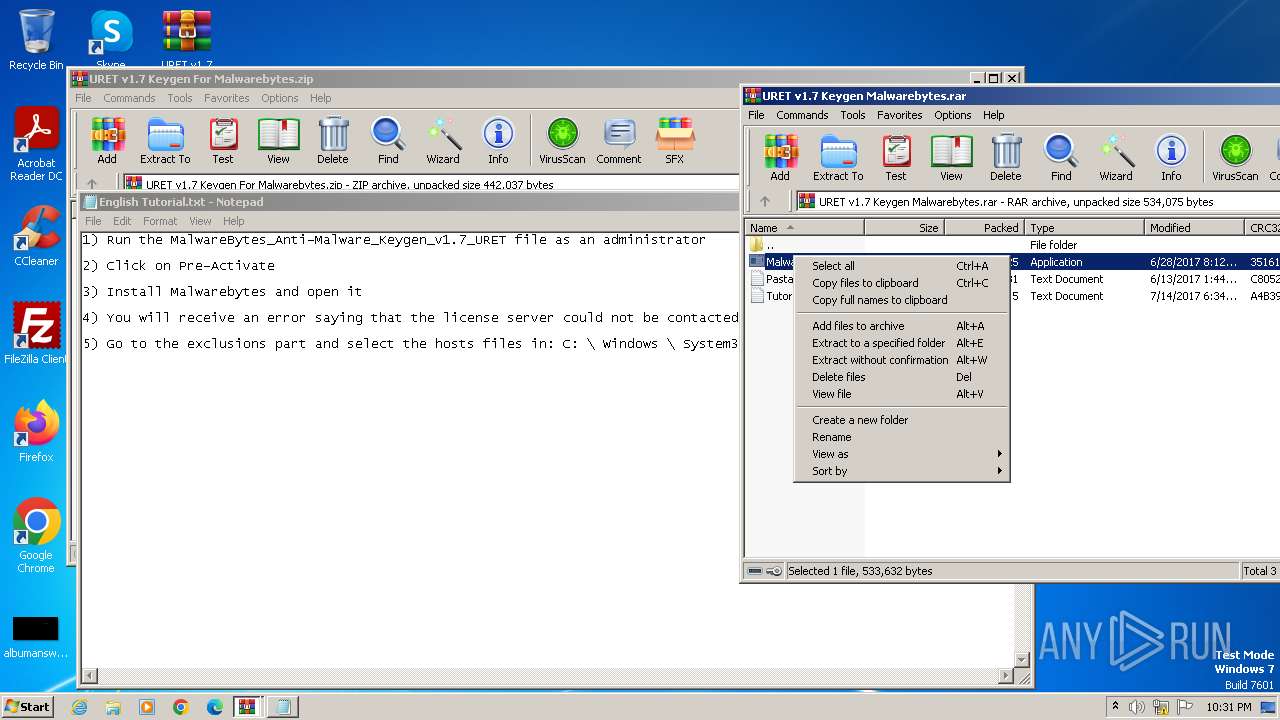Click the Notepad vertical scrollbar down arrow
Screen dimensions: 1280x720
[x=1022, y=659]
